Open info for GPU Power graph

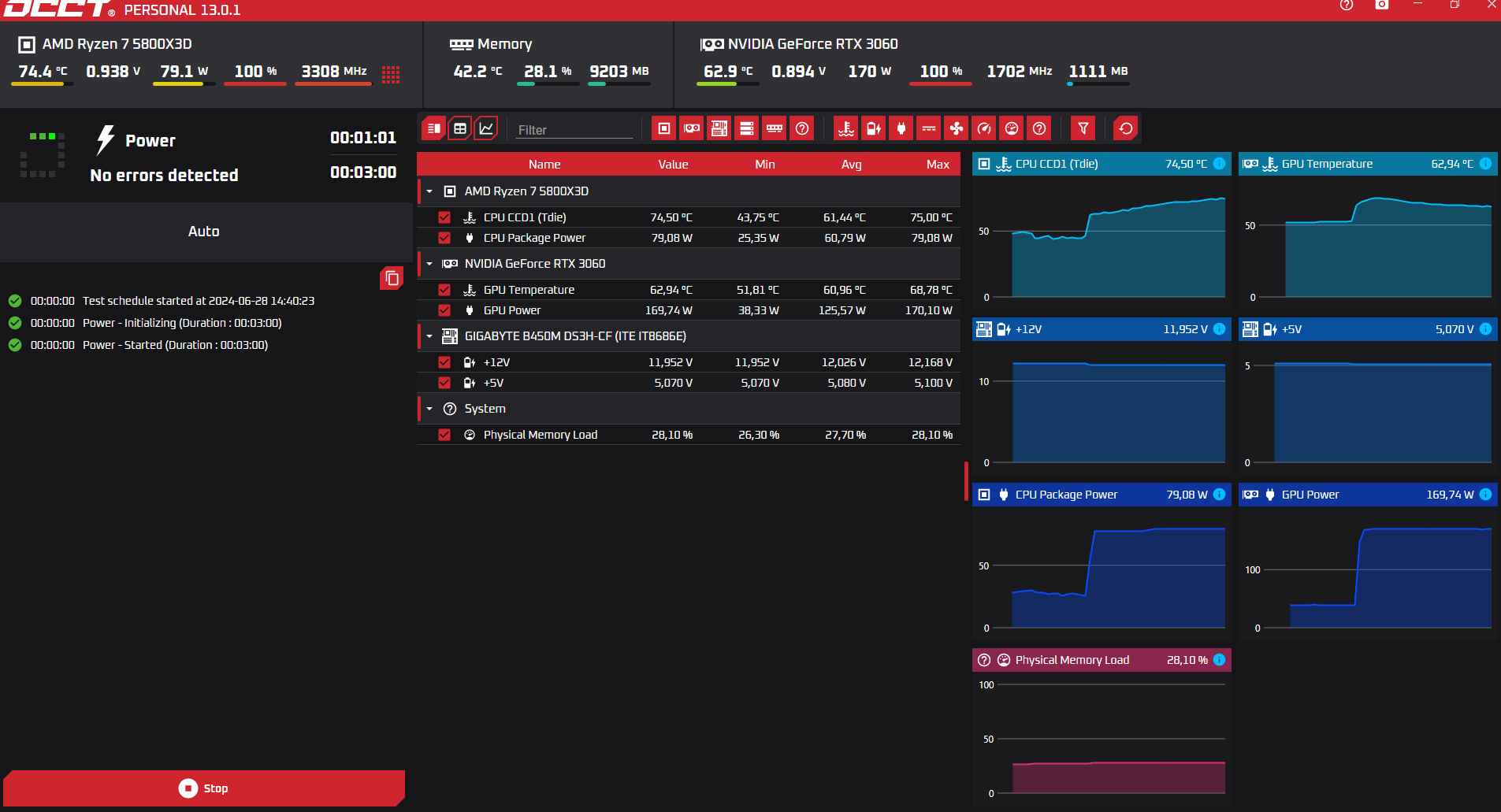1485,495
